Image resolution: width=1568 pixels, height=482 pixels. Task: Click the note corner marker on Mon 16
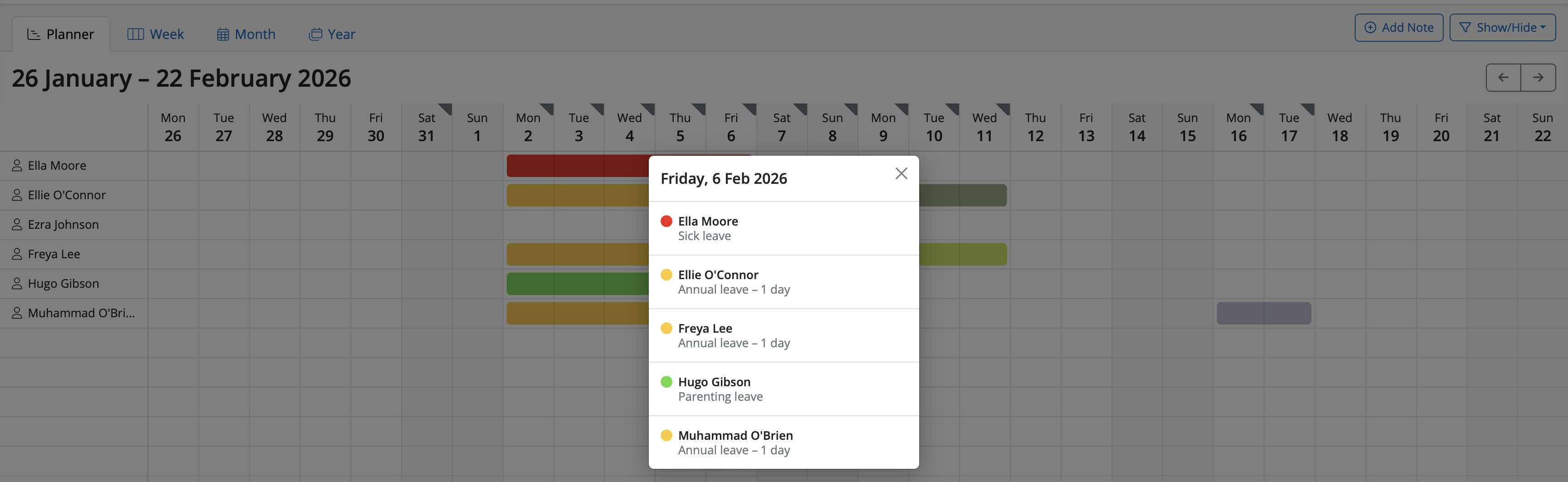click(x=1258, y=108)
